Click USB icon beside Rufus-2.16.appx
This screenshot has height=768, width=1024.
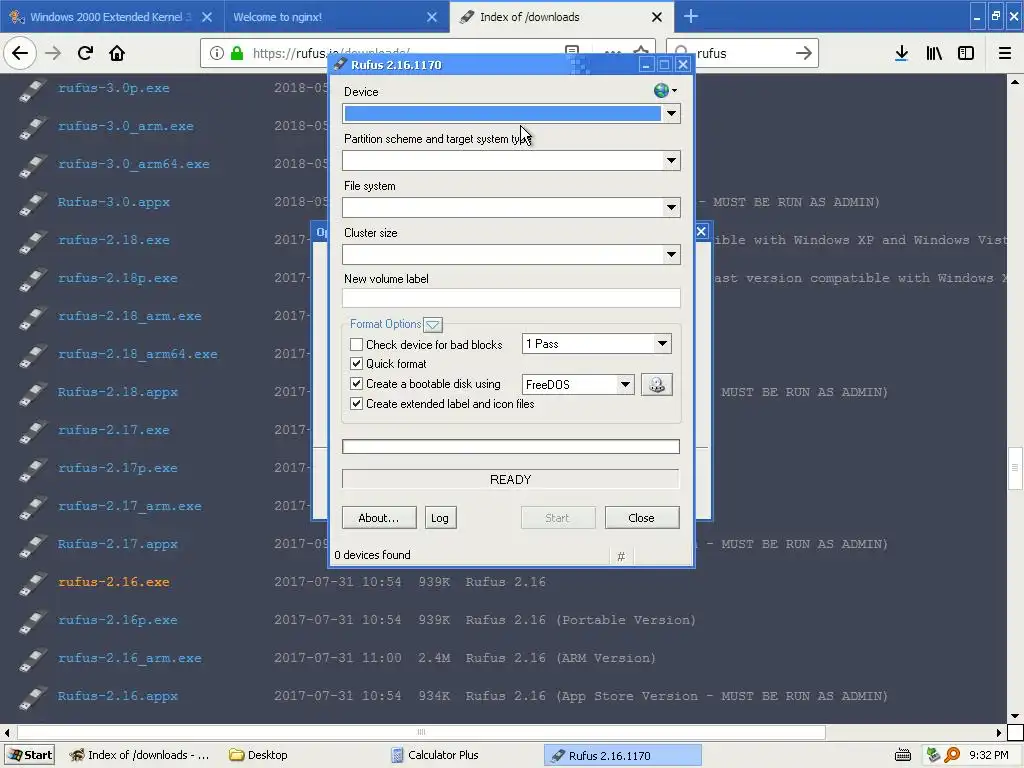tap(32, 697)
